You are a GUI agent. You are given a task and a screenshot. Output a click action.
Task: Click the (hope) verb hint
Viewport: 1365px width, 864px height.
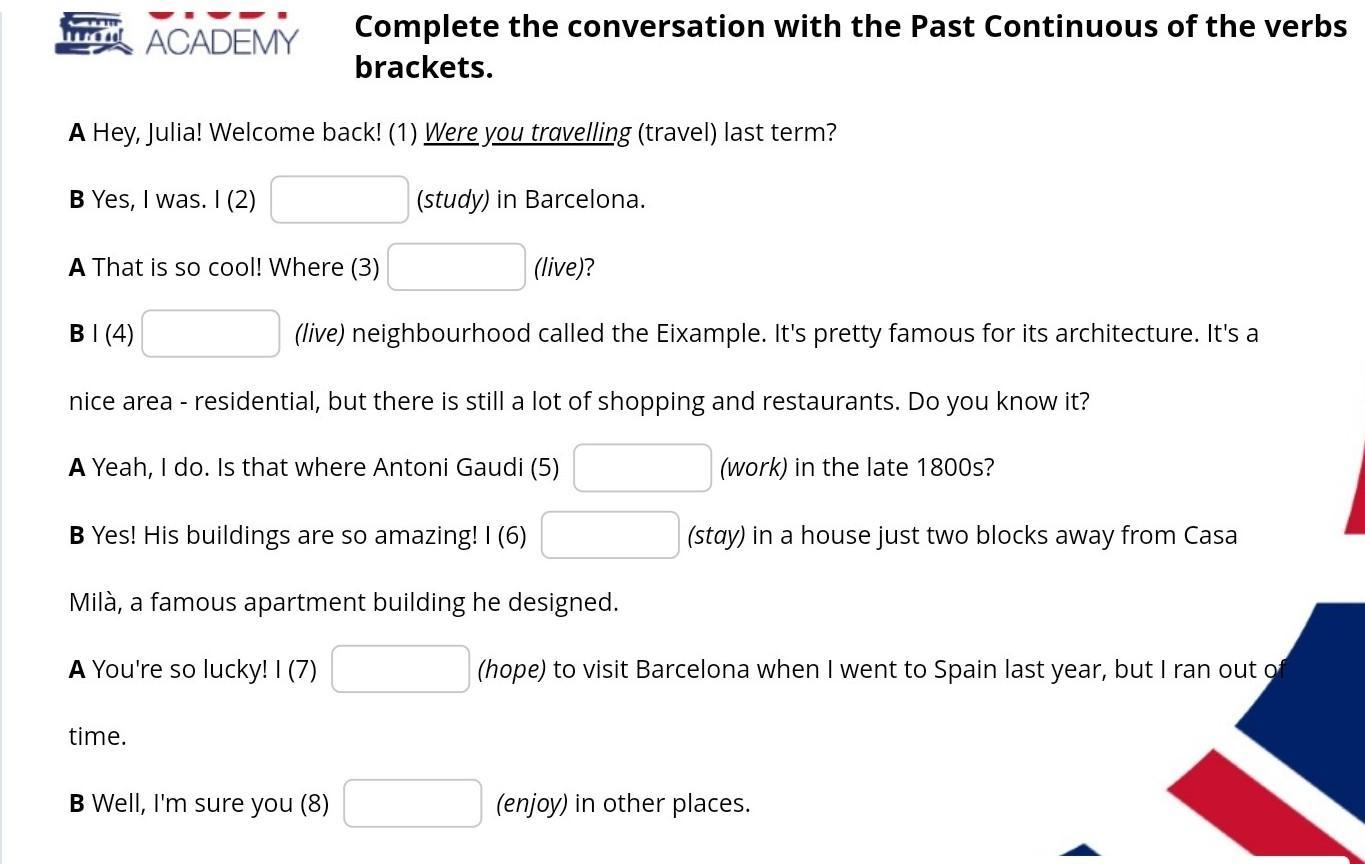(x=511, y=670)
